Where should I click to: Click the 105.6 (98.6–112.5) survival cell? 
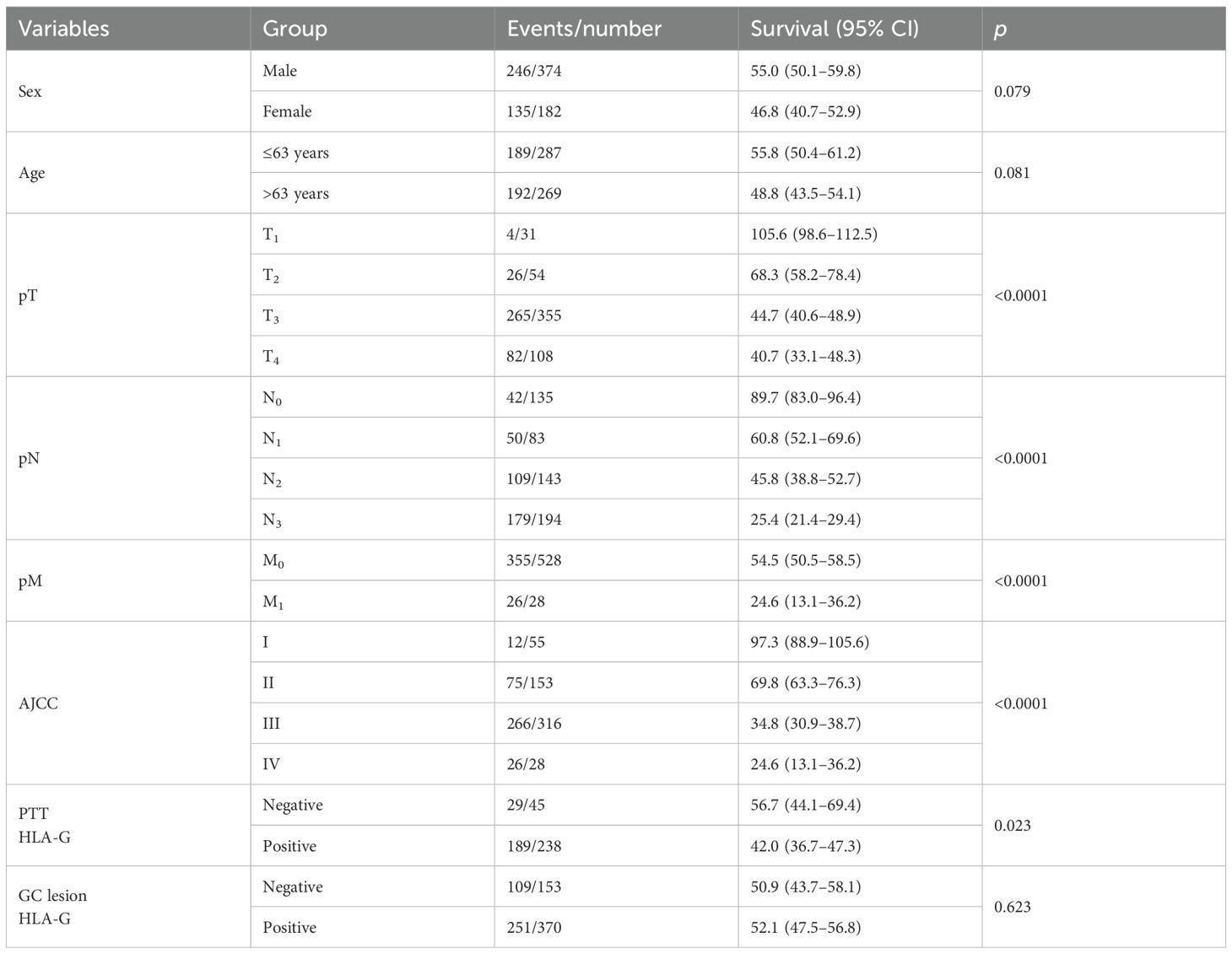point(813,234)
